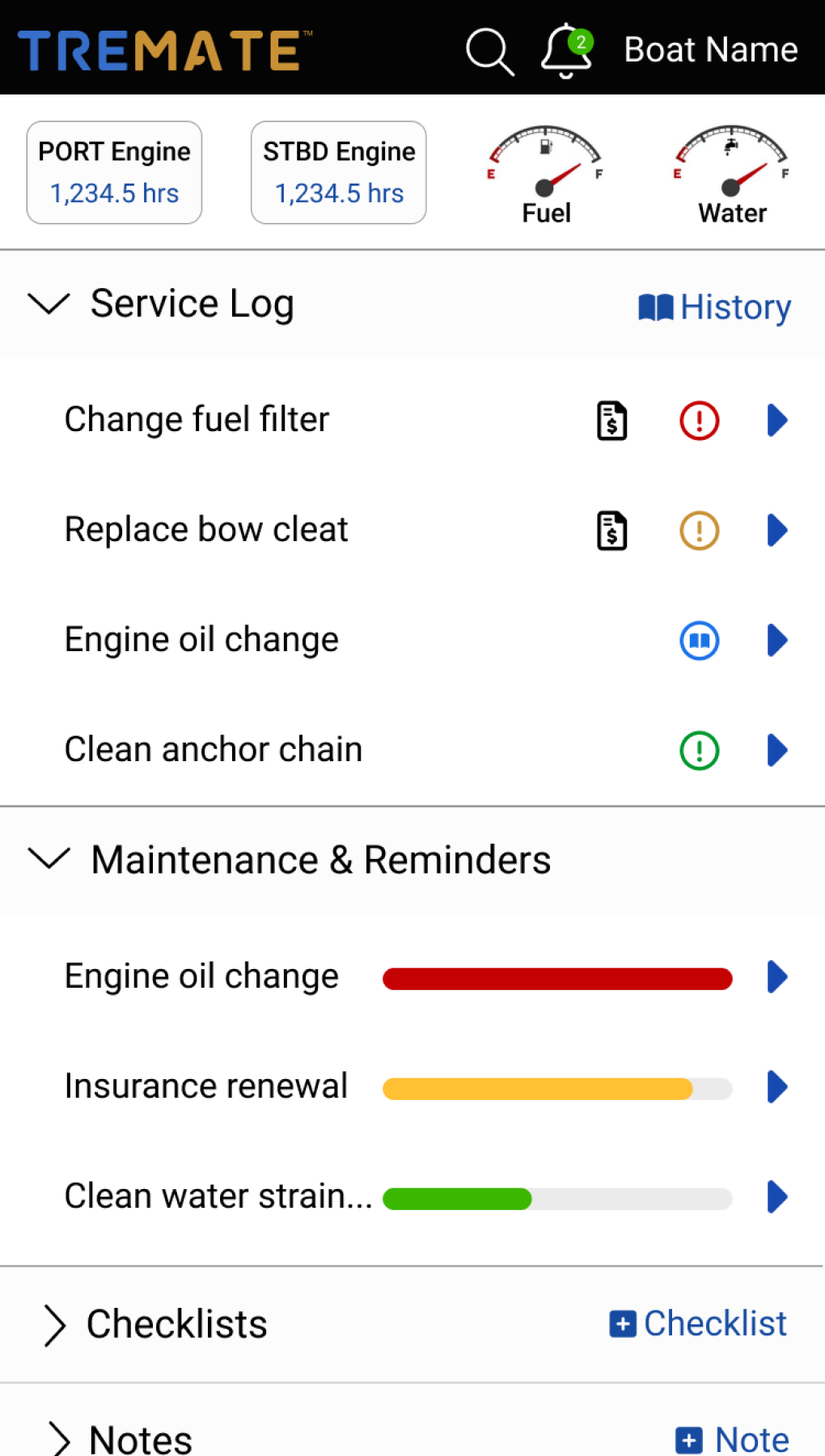Expand the Checklists section

pos(54,1325)
